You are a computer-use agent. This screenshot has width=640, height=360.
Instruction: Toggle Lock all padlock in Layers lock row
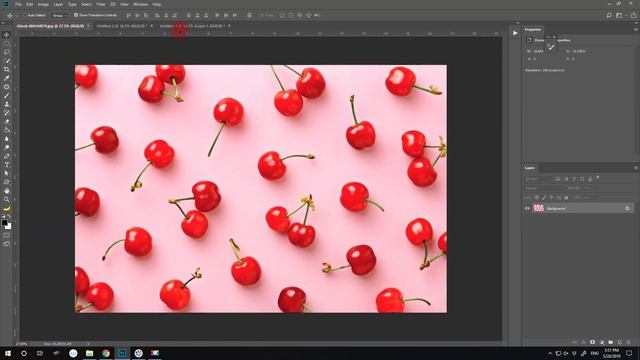(566, 197)
